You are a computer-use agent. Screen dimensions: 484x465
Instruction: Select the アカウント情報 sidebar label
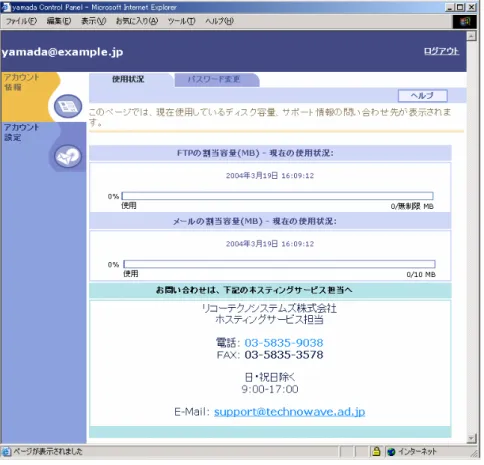22,82
